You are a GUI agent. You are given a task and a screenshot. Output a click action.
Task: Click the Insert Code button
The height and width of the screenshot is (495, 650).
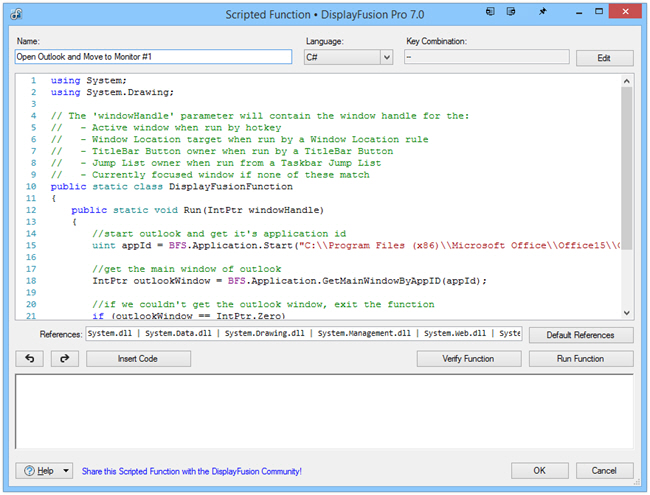(138, 359)
